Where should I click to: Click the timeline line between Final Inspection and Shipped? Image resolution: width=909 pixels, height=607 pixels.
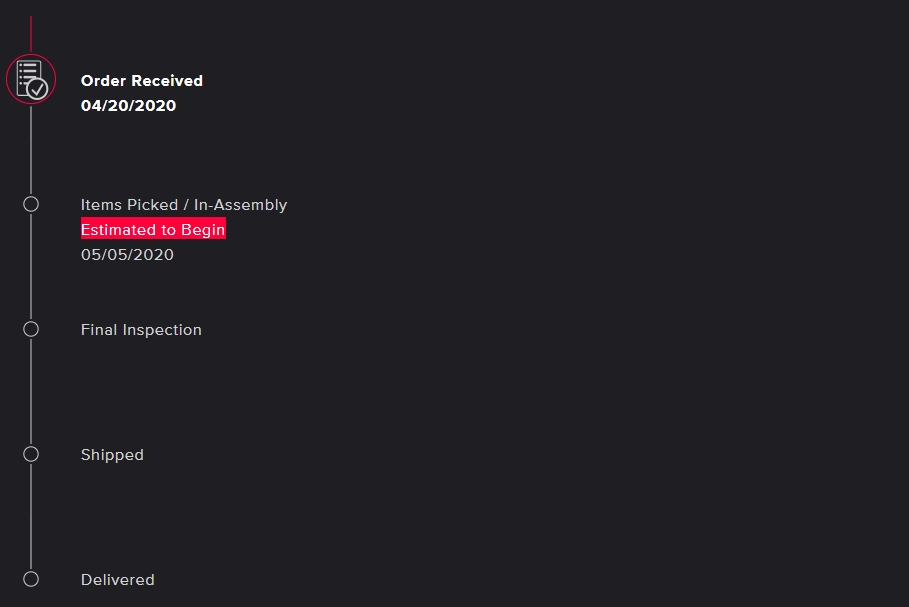pos(31,391)
